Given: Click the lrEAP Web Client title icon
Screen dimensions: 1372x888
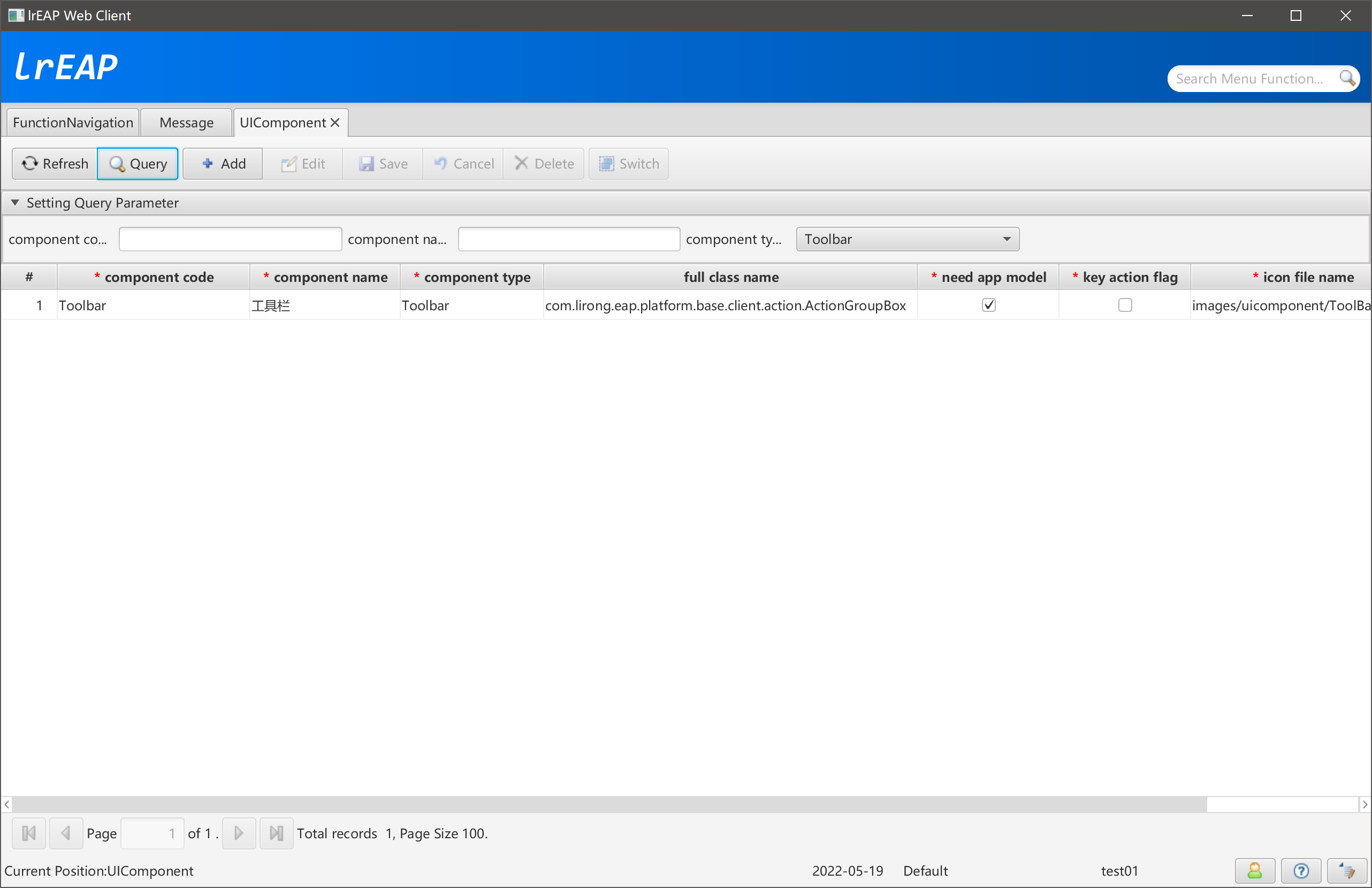Looking at the screenshot, I should pyautogui.click(x=16, y=16).
